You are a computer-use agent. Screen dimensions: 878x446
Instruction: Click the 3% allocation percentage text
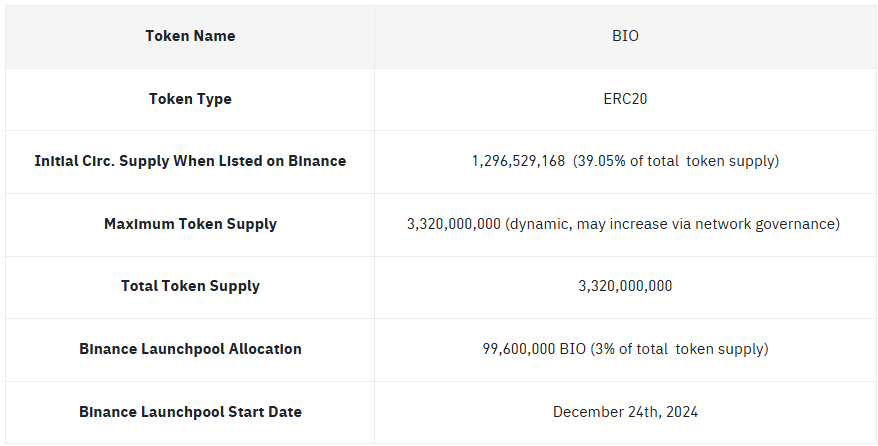603,349
